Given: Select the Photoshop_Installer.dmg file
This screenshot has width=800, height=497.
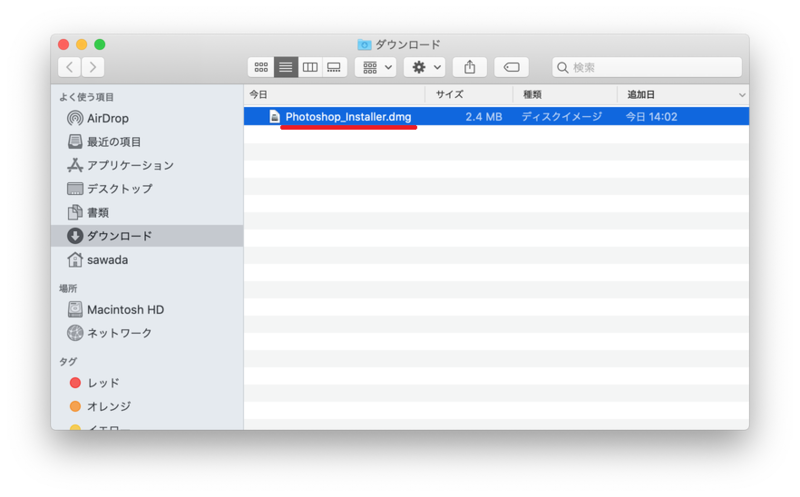Looking at the screenshot, I should tap(496, 116).
